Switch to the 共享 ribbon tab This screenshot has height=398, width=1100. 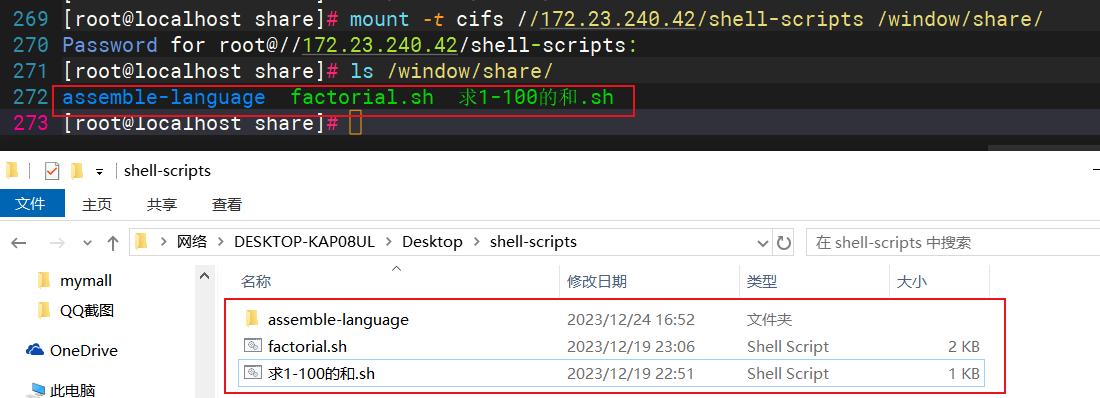[162, 204]
